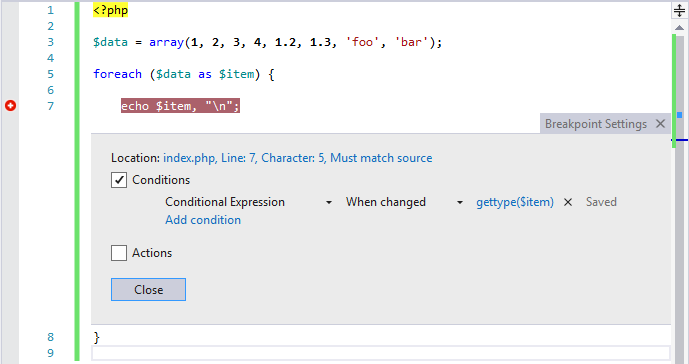The height and width of the screenshot is (364, 689).
Task: Click the Add condition link
Action: point(203,220)
